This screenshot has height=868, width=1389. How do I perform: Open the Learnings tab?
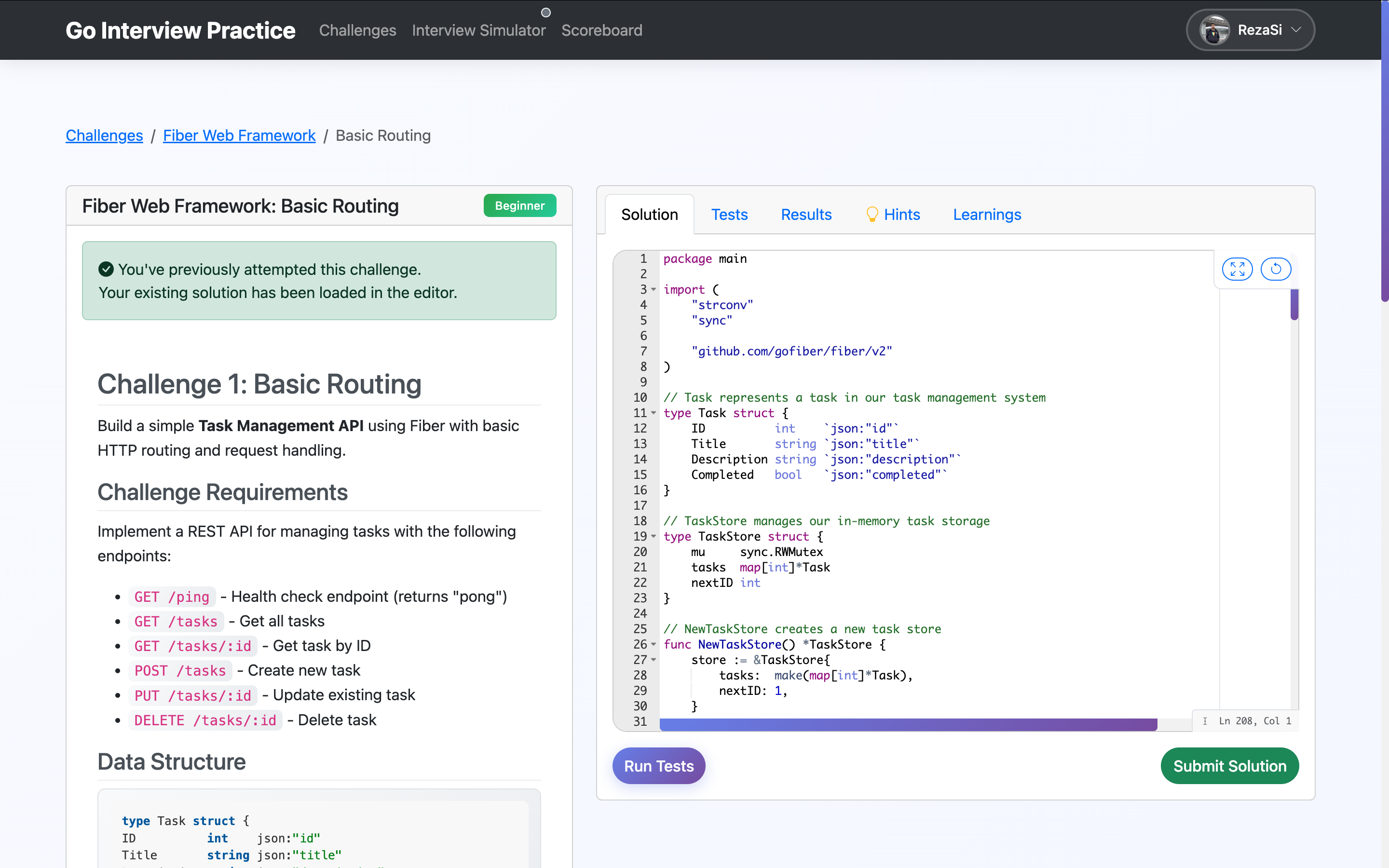click(x=987, y=214)
